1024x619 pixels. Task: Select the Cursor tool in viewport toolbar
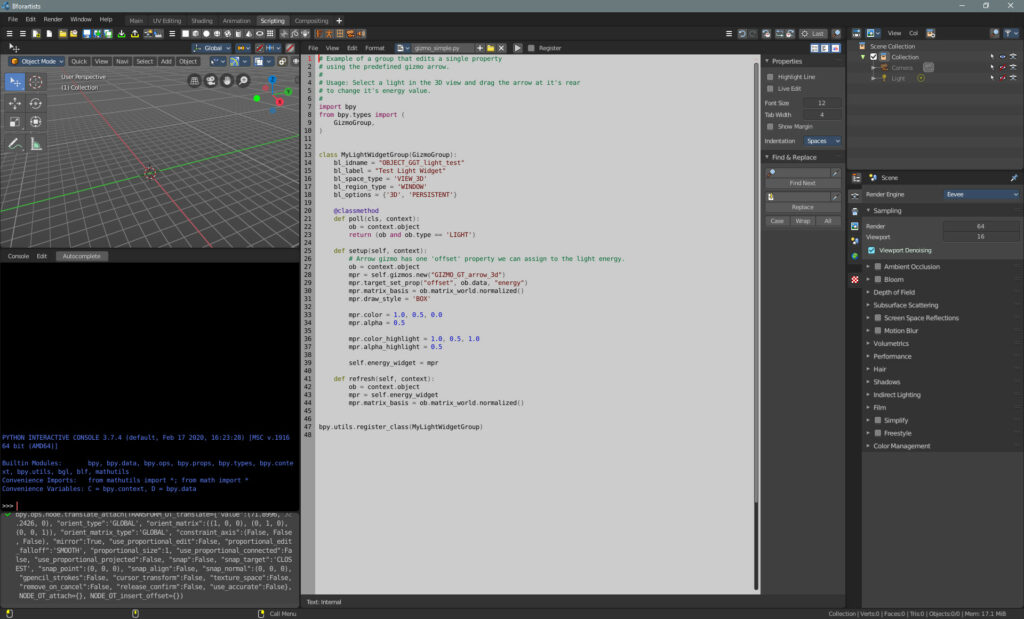click(36, 82)
